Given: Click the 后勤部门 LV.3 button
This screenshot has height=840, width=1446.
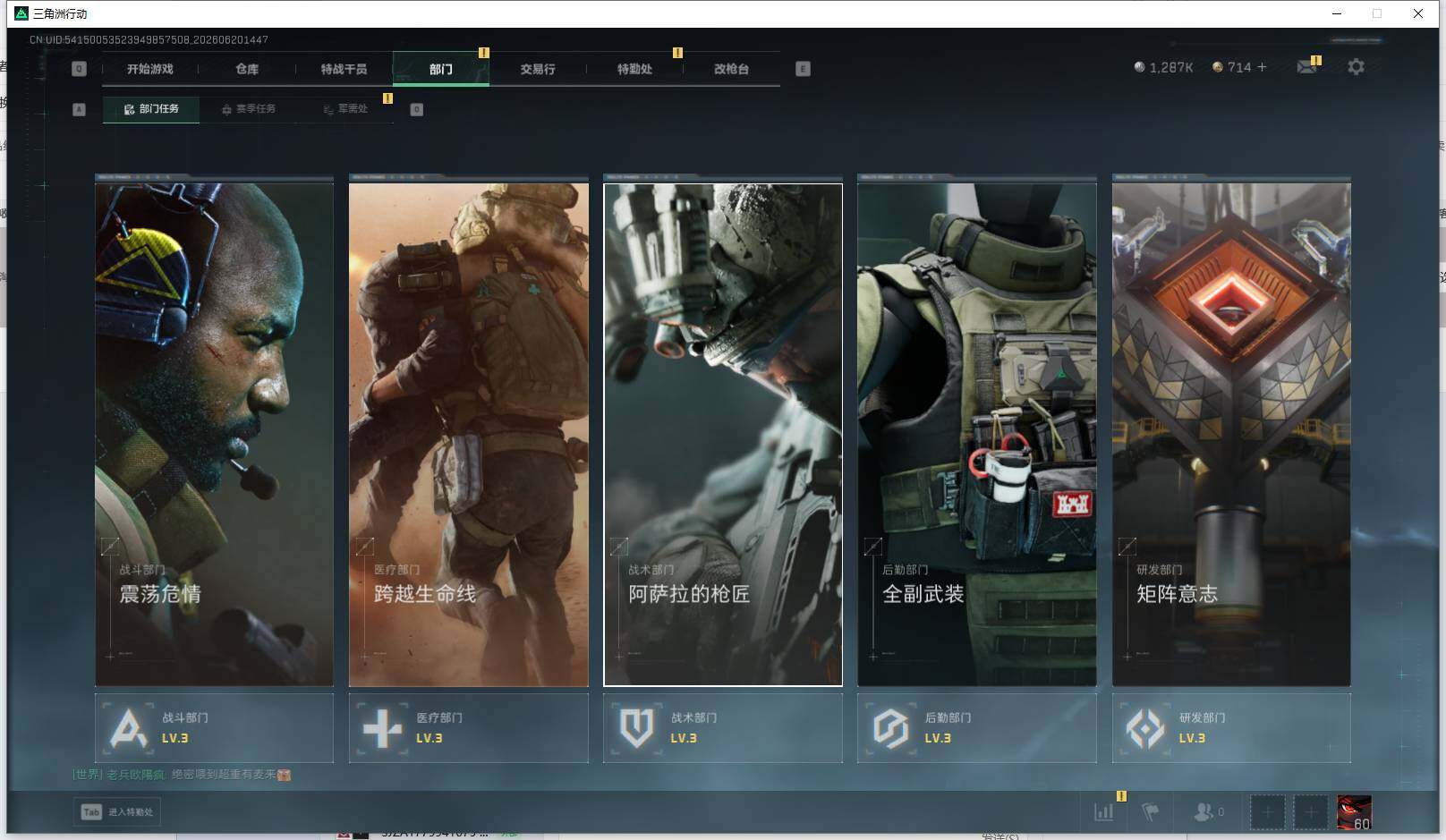Looking at the screenshot, I should pos(977,728).
